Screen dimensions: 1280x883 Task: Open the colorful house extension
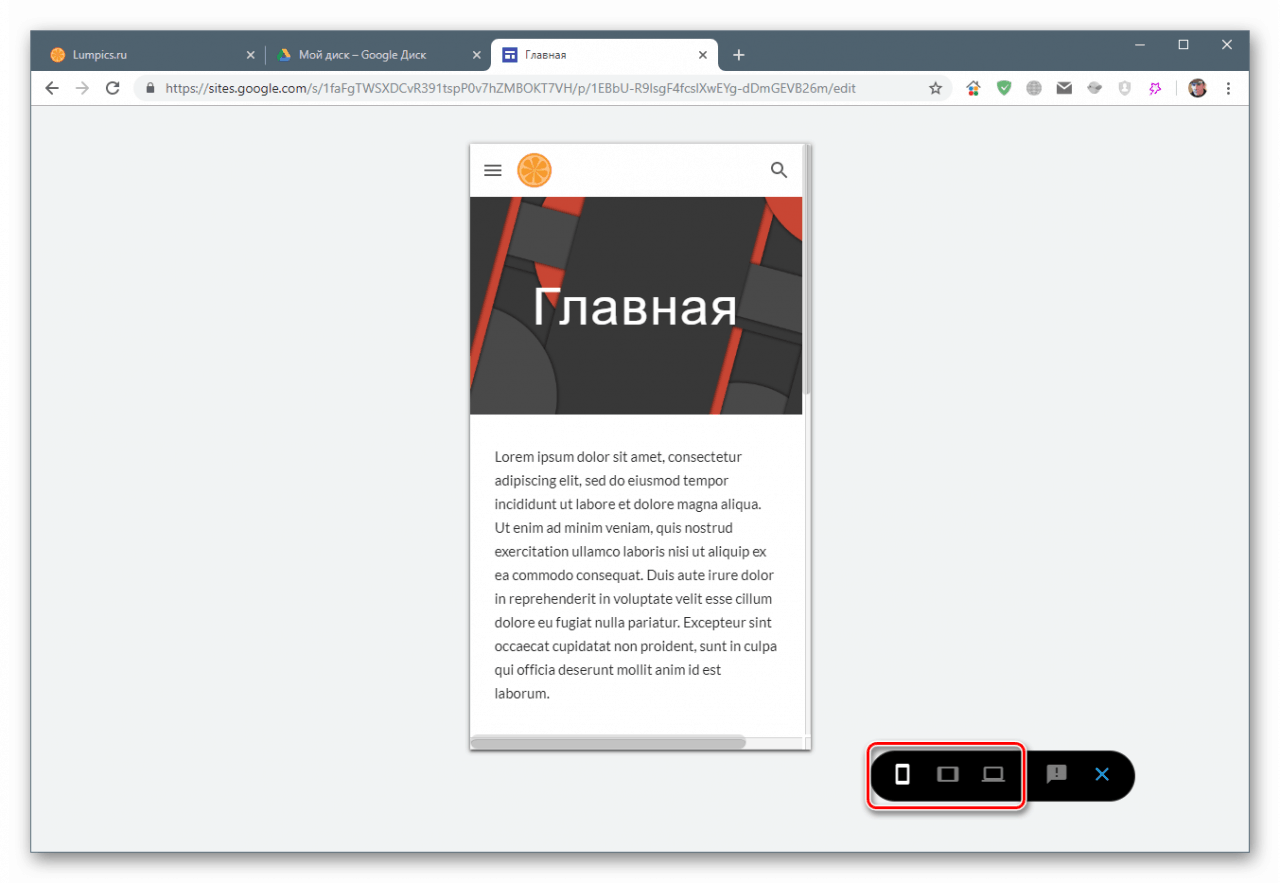(973, 88)
